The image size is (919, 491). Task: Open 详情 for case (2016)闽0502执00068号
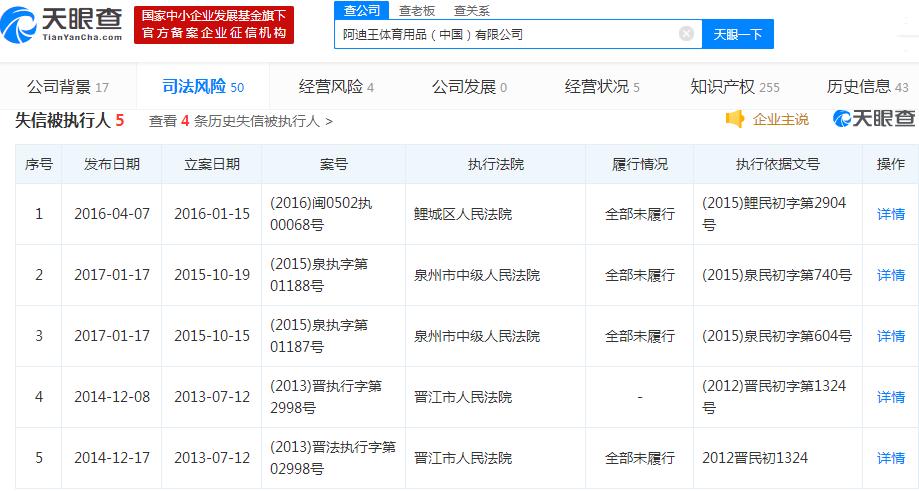point(890,214)
